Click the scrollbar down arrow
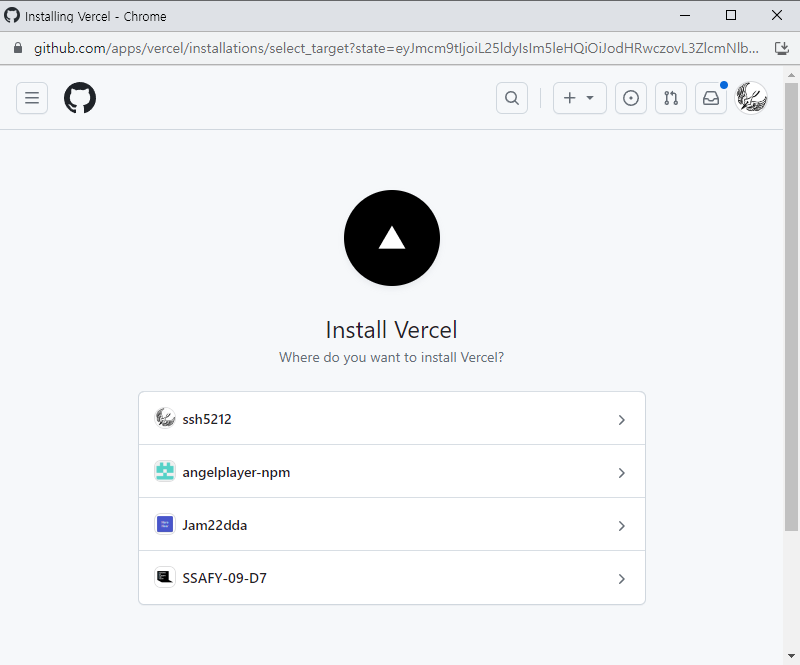 [791, 656]
